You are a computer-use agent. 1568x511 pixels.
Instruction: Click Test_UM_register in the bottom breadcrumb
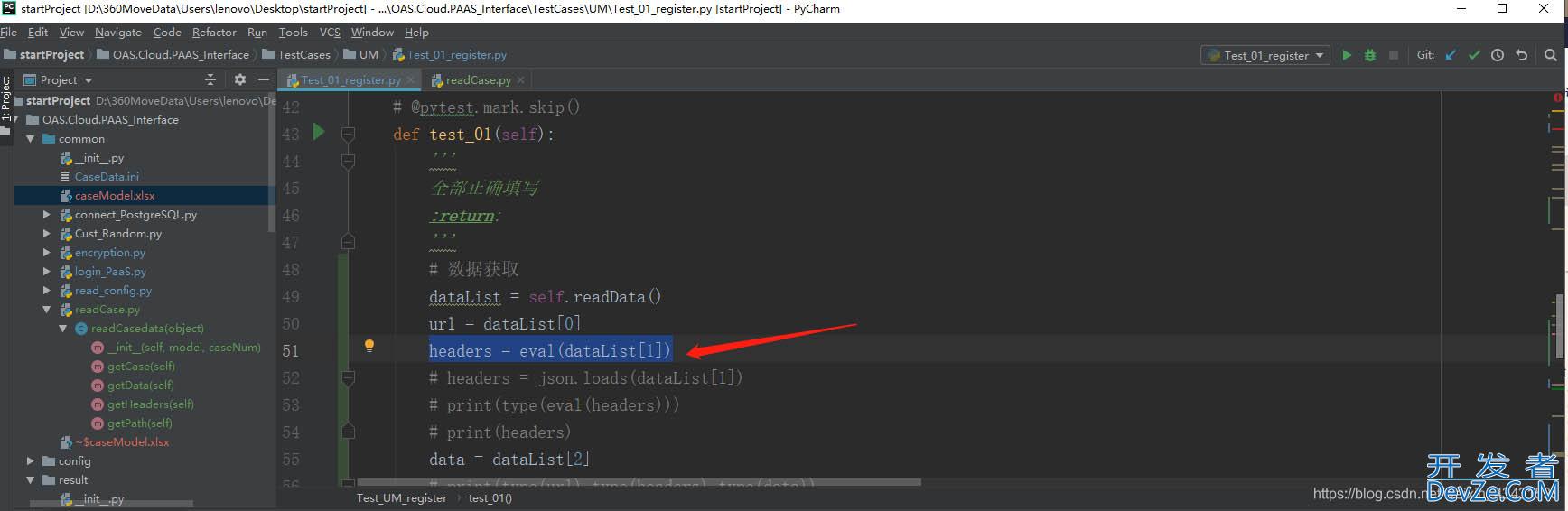click(x=402, y=498)
